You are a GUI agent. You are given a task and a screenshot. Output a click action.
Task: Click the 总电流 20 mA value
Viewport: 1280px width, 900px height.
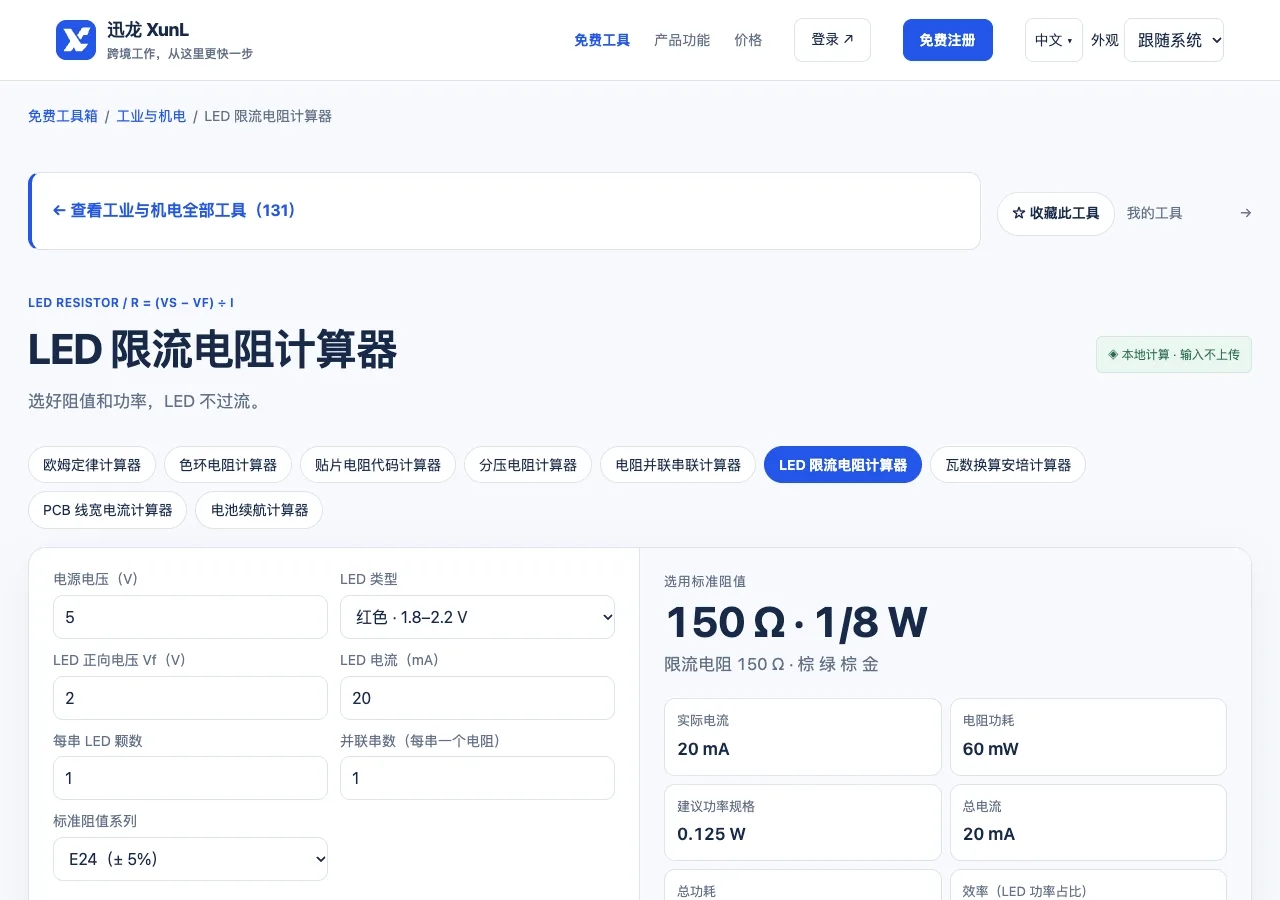click(x=989, y=834)
